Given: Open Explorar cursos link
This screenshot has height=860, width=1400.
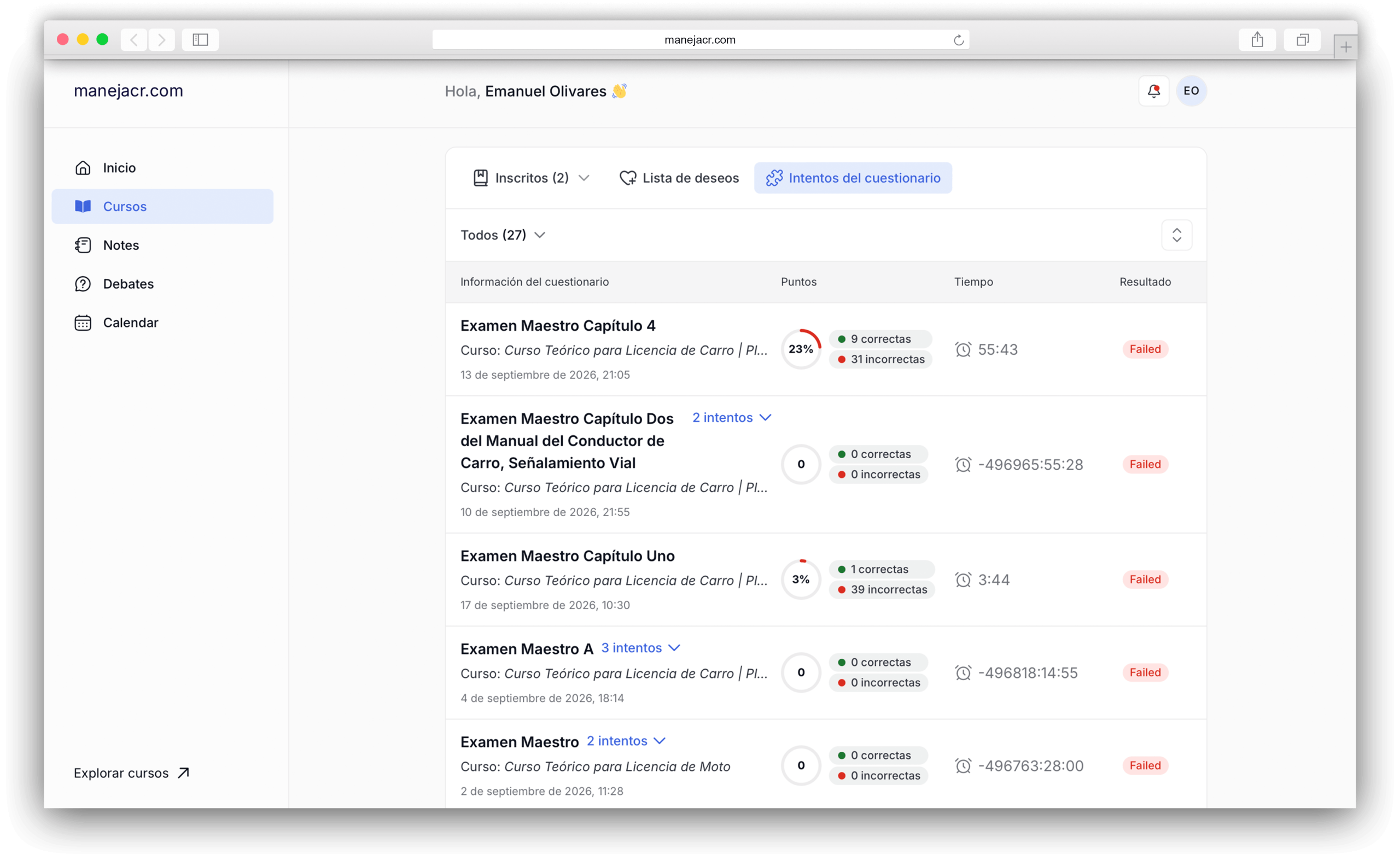Looking at the screenshot, I should (x=131, y=773).
